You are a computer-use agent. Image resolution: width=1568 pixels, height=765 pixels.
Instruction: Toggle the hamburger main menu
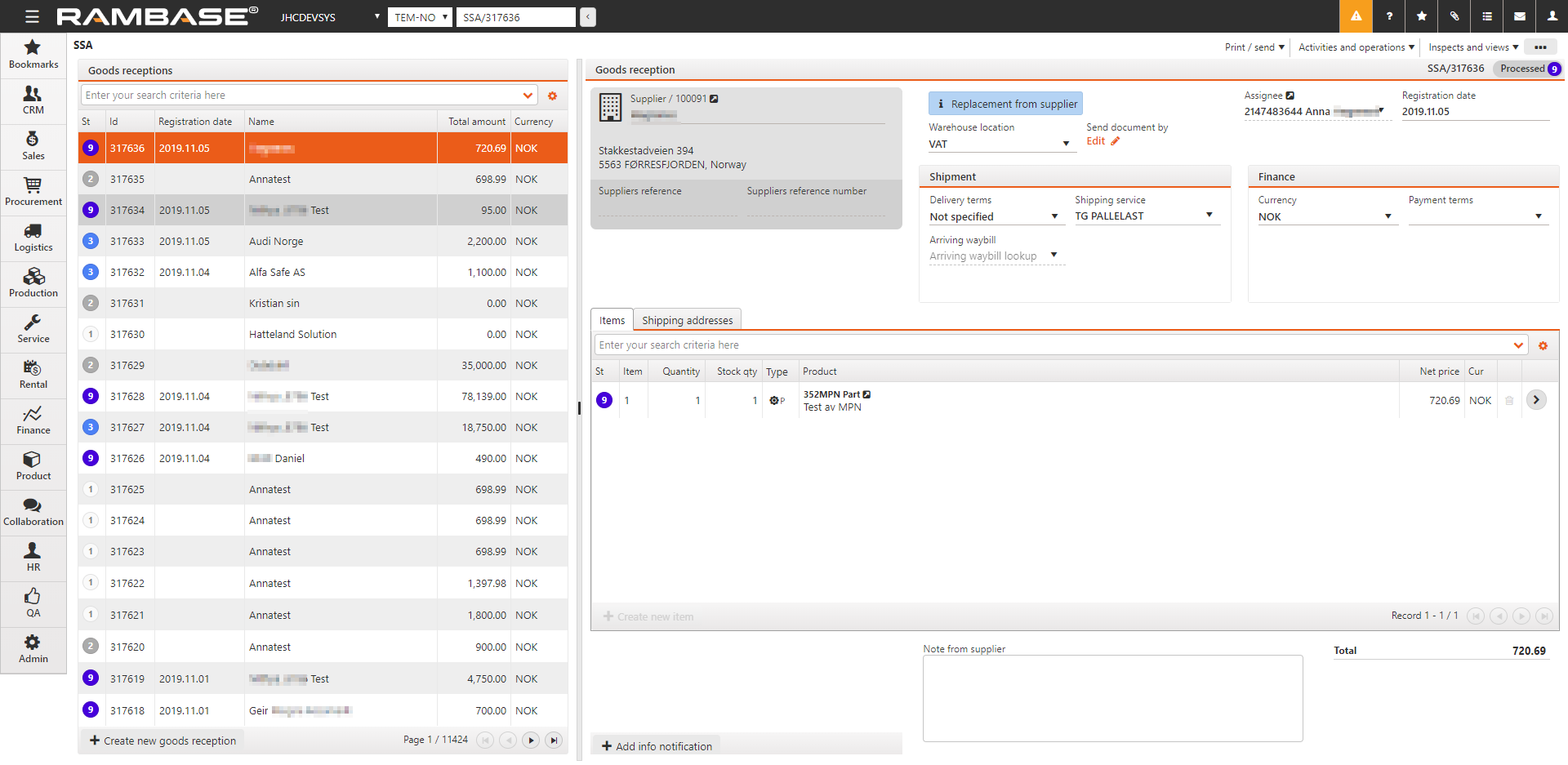click(32, 16)
